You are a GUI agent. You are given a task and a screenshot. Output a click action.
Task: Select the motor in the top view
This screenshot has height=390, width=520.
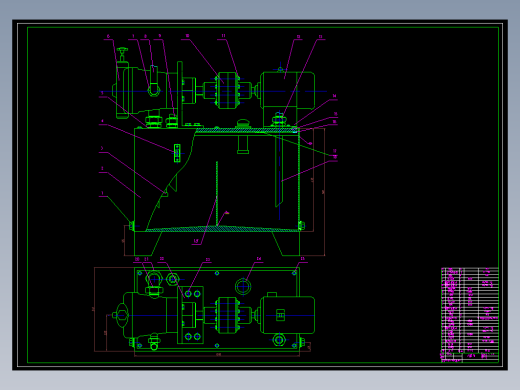287,315
